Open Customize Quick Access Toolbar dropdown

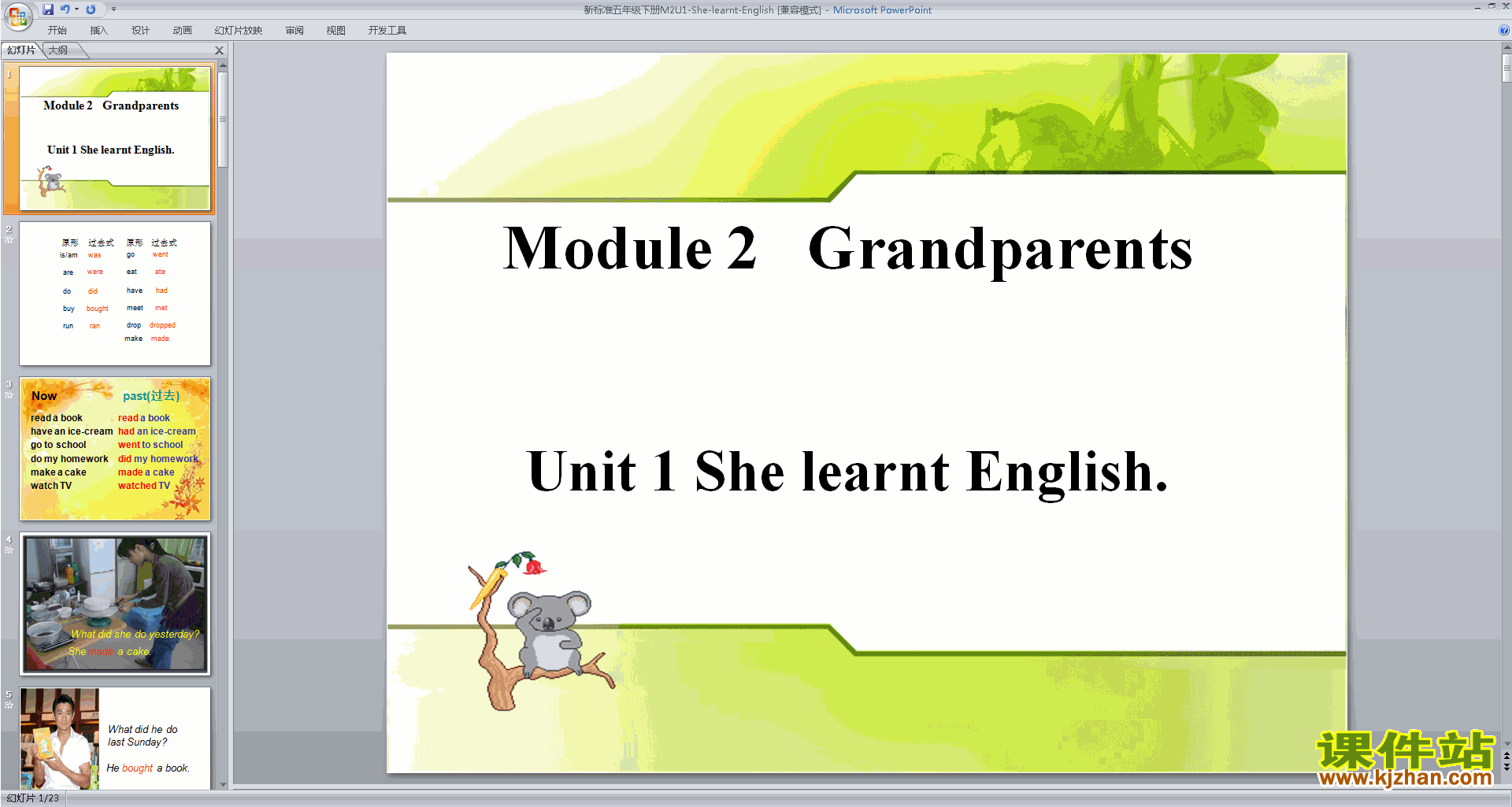(113, 9)
